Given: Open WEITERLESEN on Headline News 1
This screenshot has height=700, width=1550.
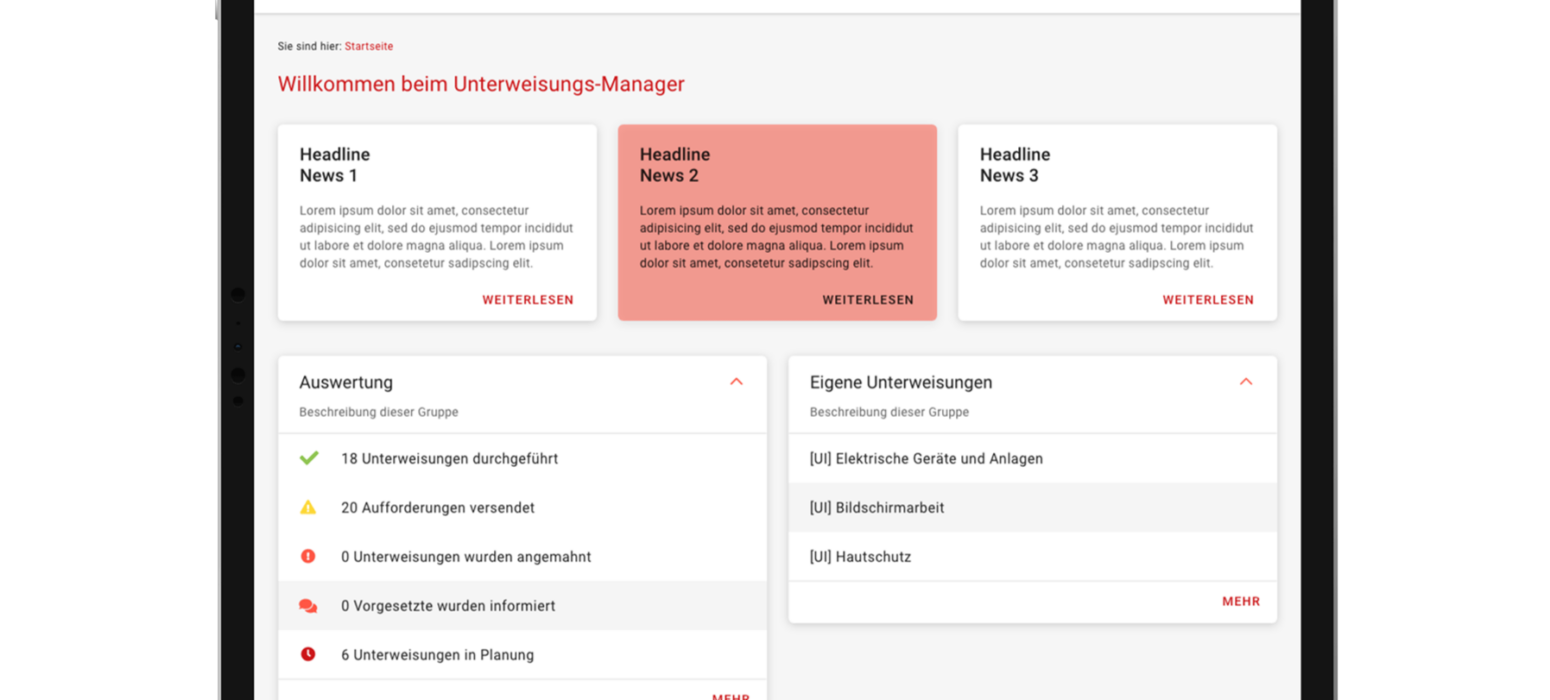Looking at the screenshot, I should click(x=528, y=300).
